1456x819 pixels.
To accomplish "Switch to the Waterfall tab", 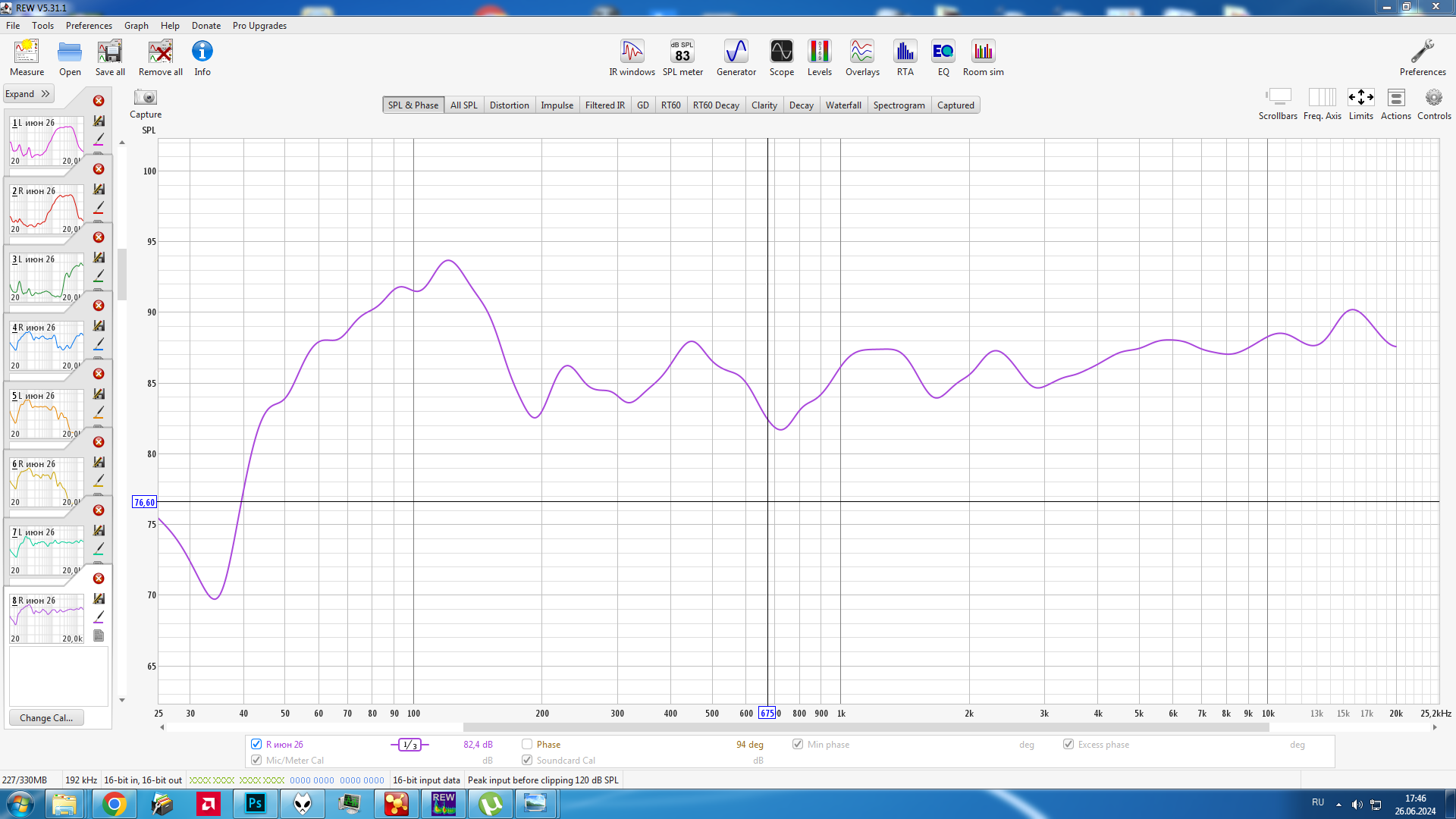I will click(843, 105).
